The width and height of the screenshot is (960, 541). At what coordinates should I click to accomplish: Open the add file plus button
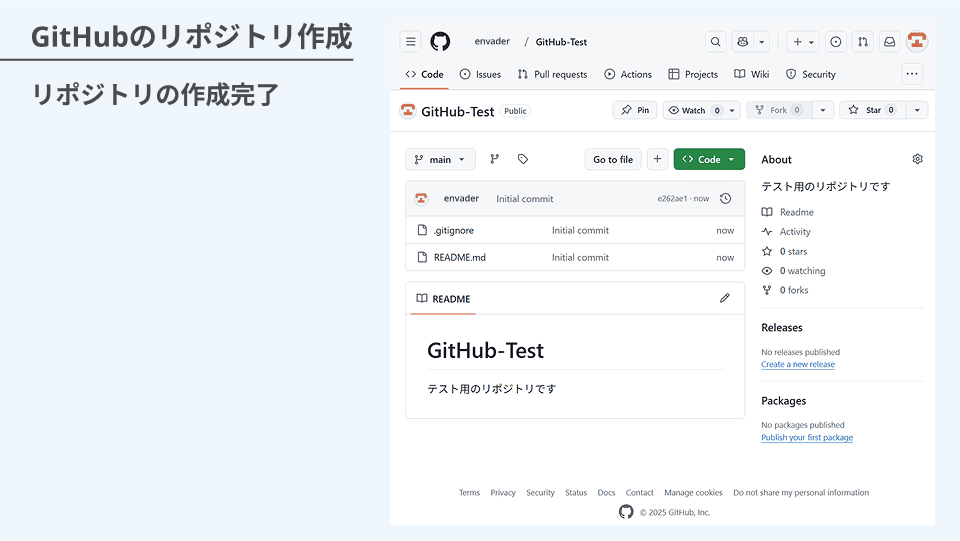658,159
